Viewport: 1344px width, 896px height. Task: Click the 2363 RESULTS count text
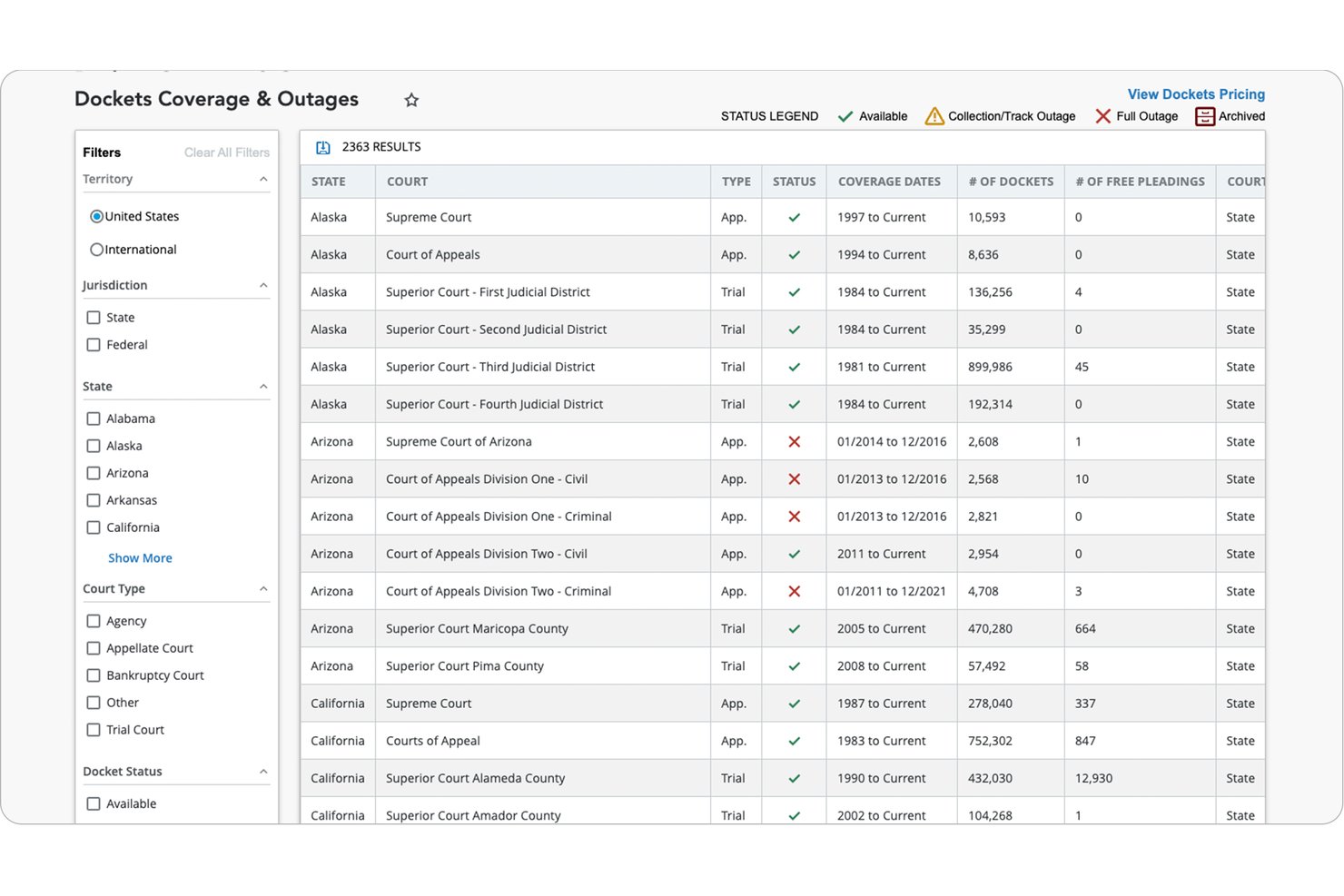[381, 147]
